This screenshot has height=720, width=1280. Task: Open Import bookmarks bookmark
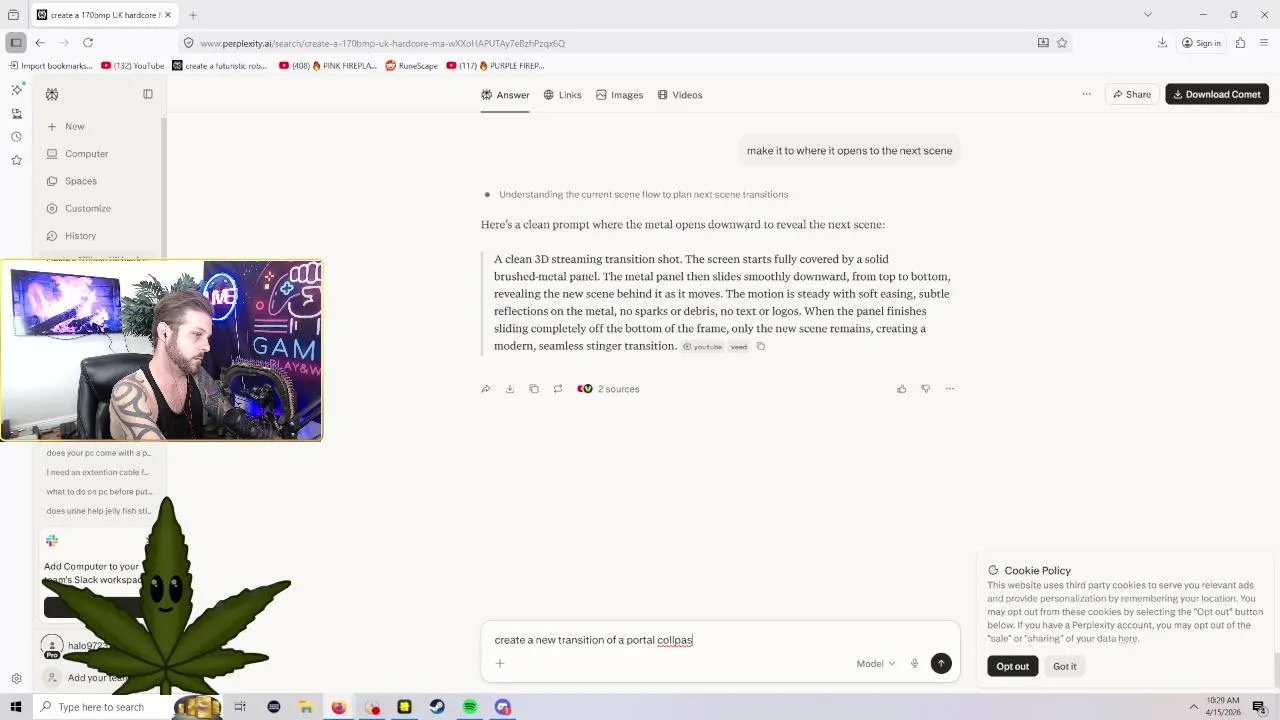click(50, 66)
